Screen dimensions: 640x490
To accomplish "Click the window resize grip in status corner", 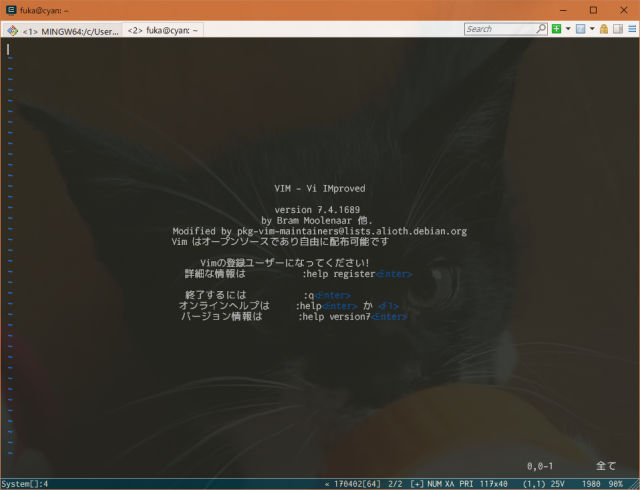I will click(634, 484).
